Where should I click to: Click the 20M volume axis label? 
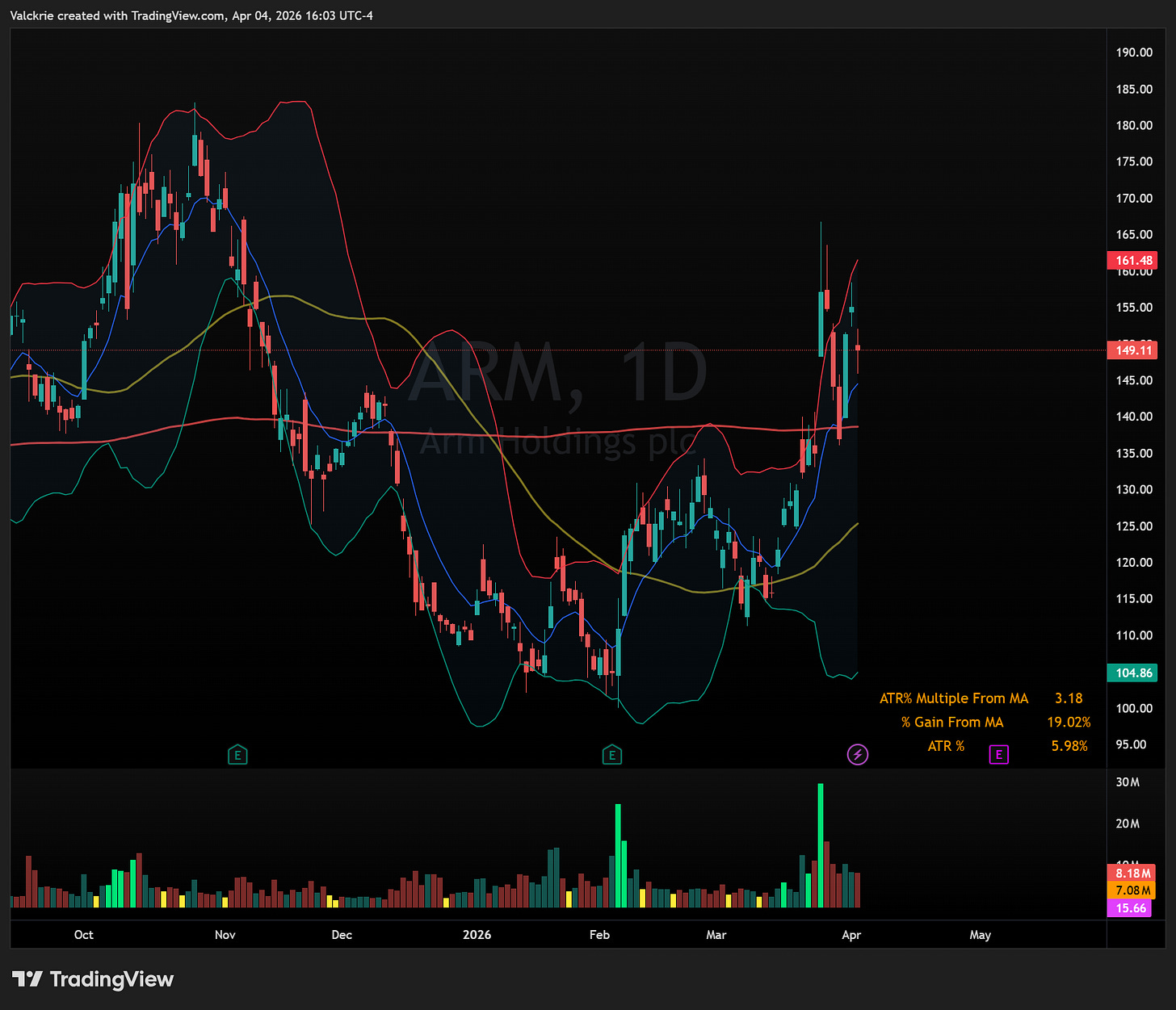(x=1128, y=824)
